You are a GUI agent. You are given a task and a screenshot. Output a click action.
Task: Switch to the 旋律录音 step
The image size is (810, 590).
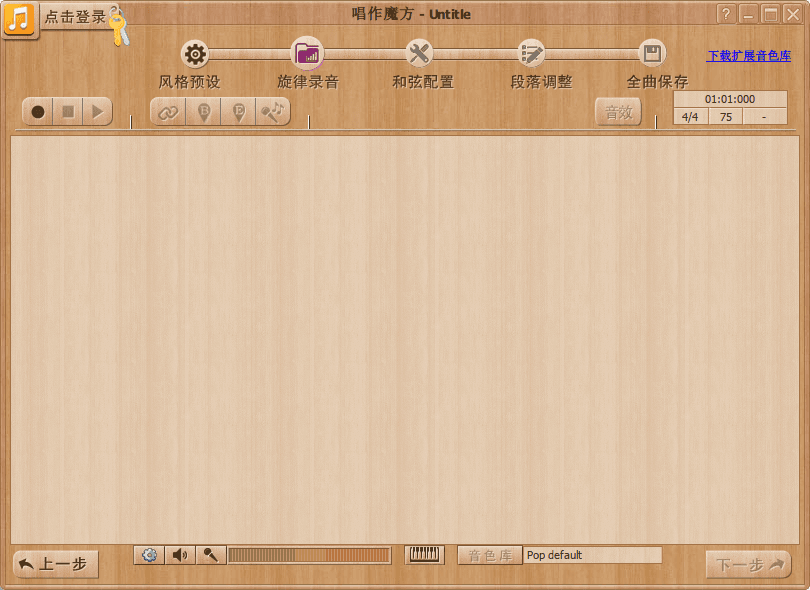pyautogui.click(x=307, y=54)
